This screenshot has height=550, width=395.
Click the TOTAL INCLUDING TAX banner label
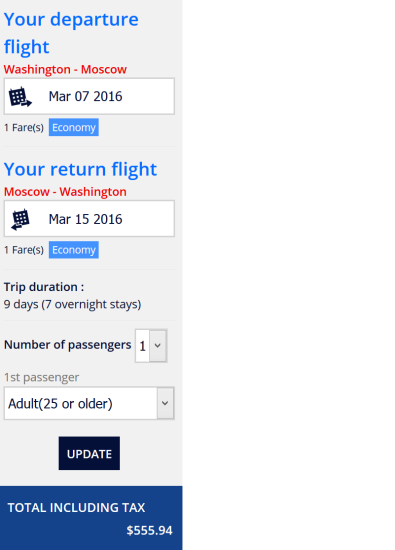(76, 508)
